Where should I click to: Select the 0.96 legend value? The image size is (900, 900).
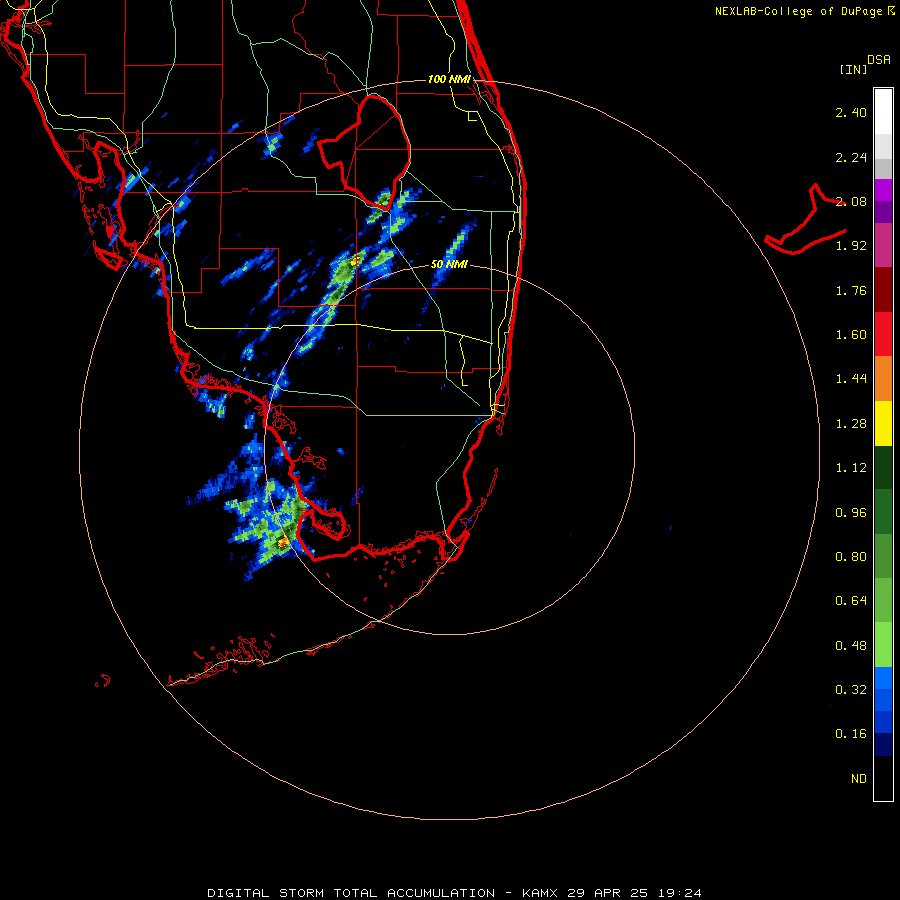point(851,513)
